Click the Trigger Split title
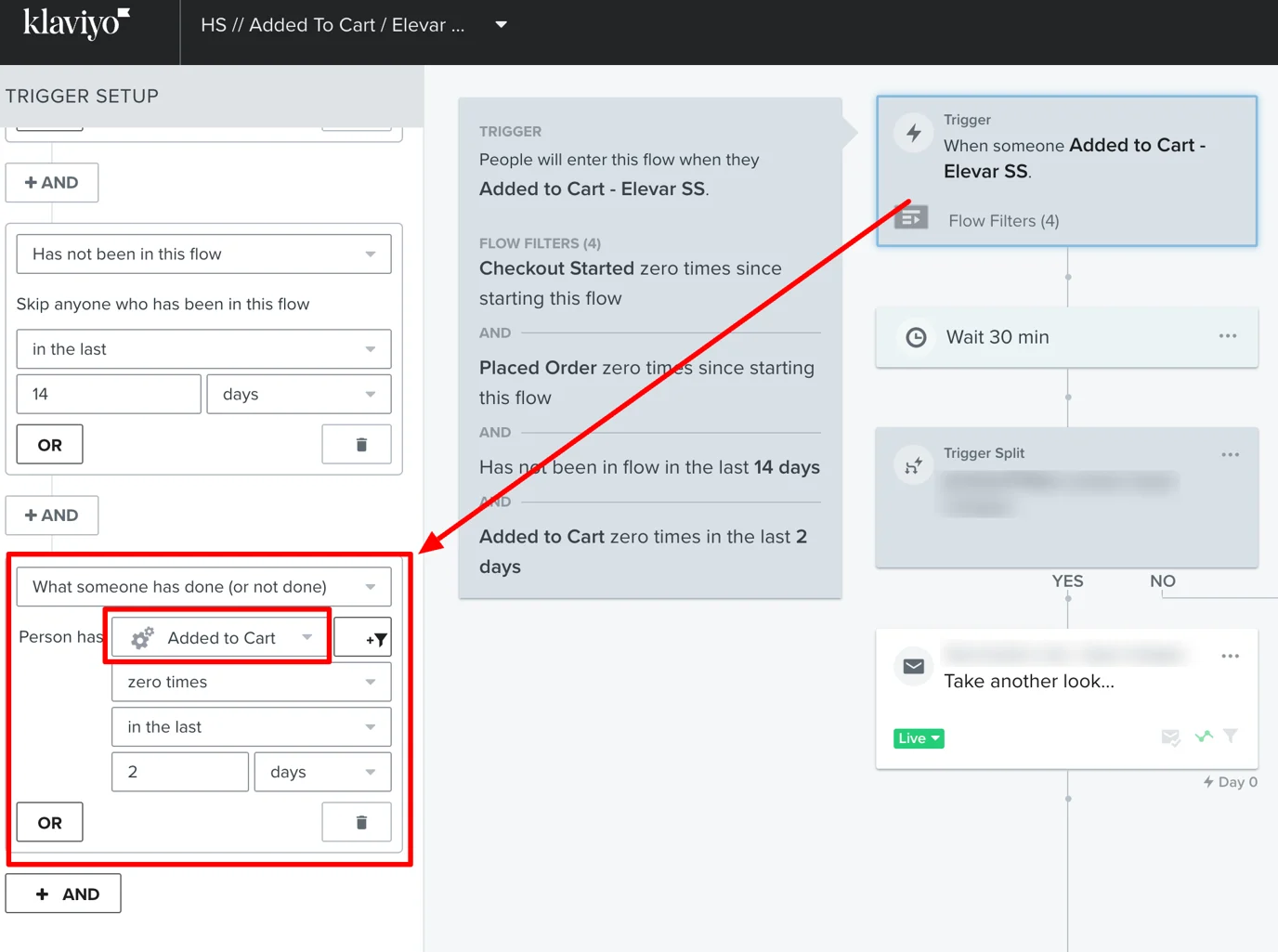Image resolution: width=1278 pixels, height=952 pixels. [984, 453]
